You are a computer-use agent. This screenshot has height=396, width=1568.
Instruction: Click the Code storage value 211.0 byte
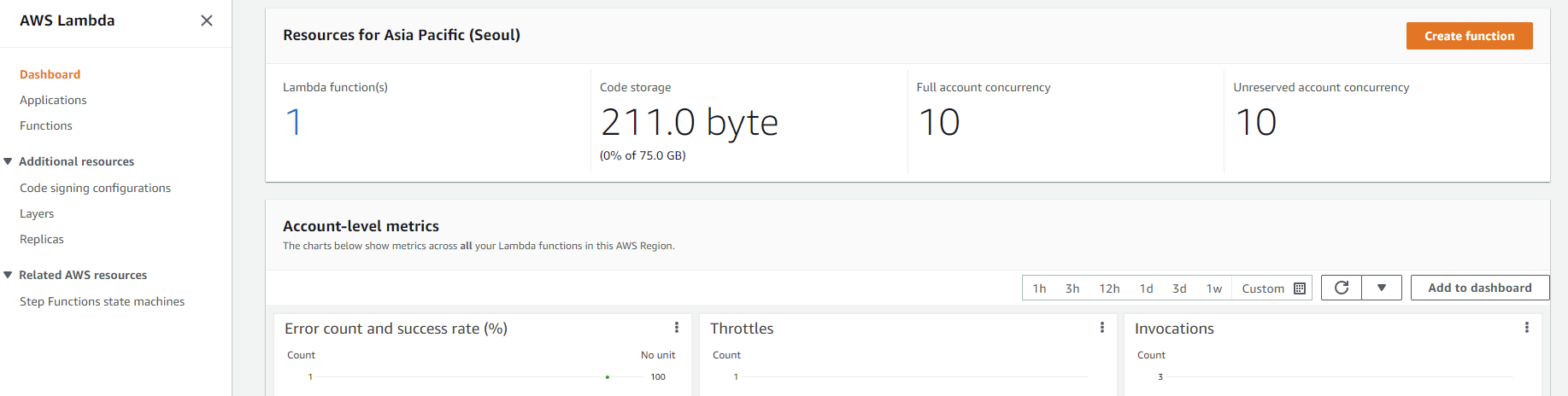690,122
